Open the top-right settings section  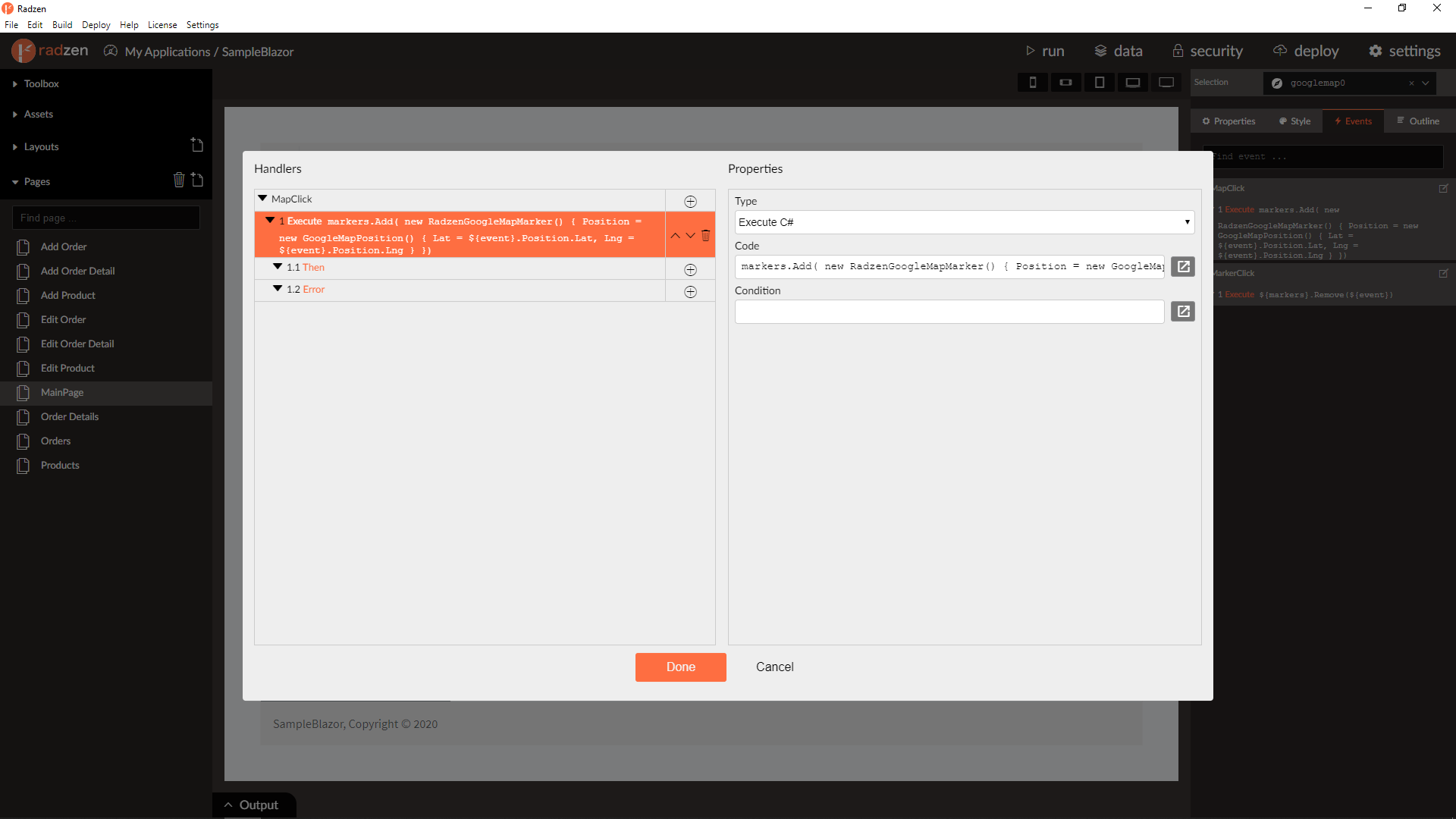pos(1404,51)
